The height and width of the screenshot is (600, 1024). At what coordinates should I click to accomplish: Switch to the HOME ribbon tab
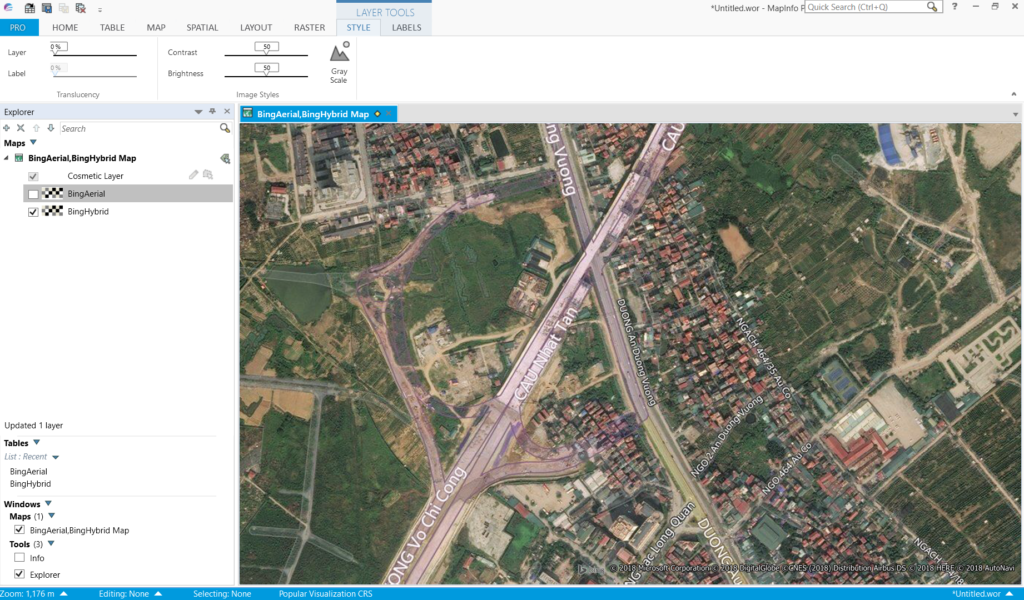(x=65, y=27)
